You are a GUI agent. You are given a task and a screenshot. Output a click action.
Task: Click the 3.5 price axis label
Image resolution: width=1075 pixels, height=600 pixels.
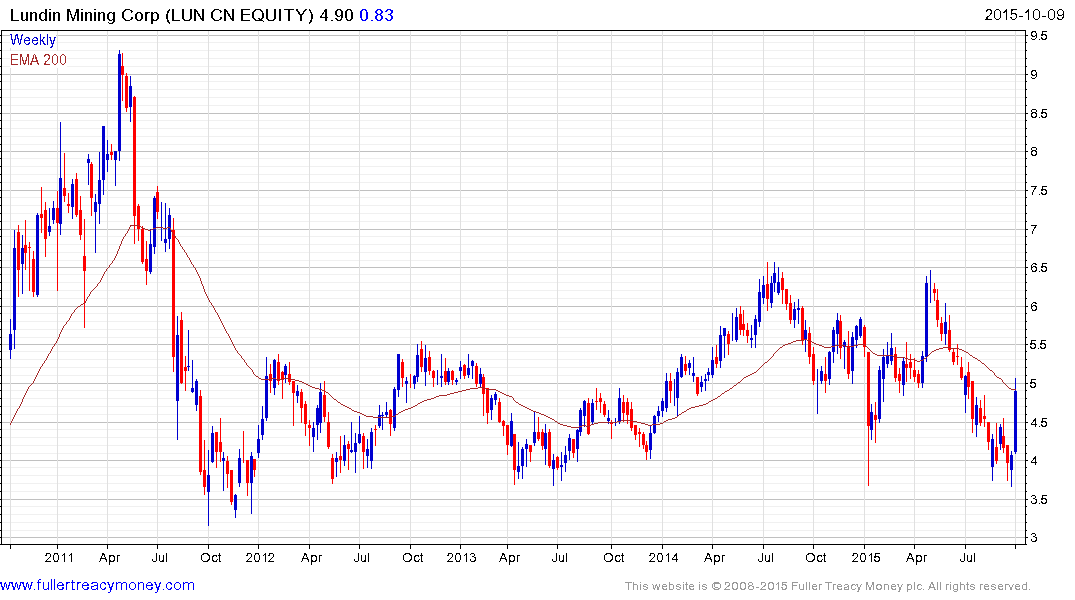coord(1039,500)
